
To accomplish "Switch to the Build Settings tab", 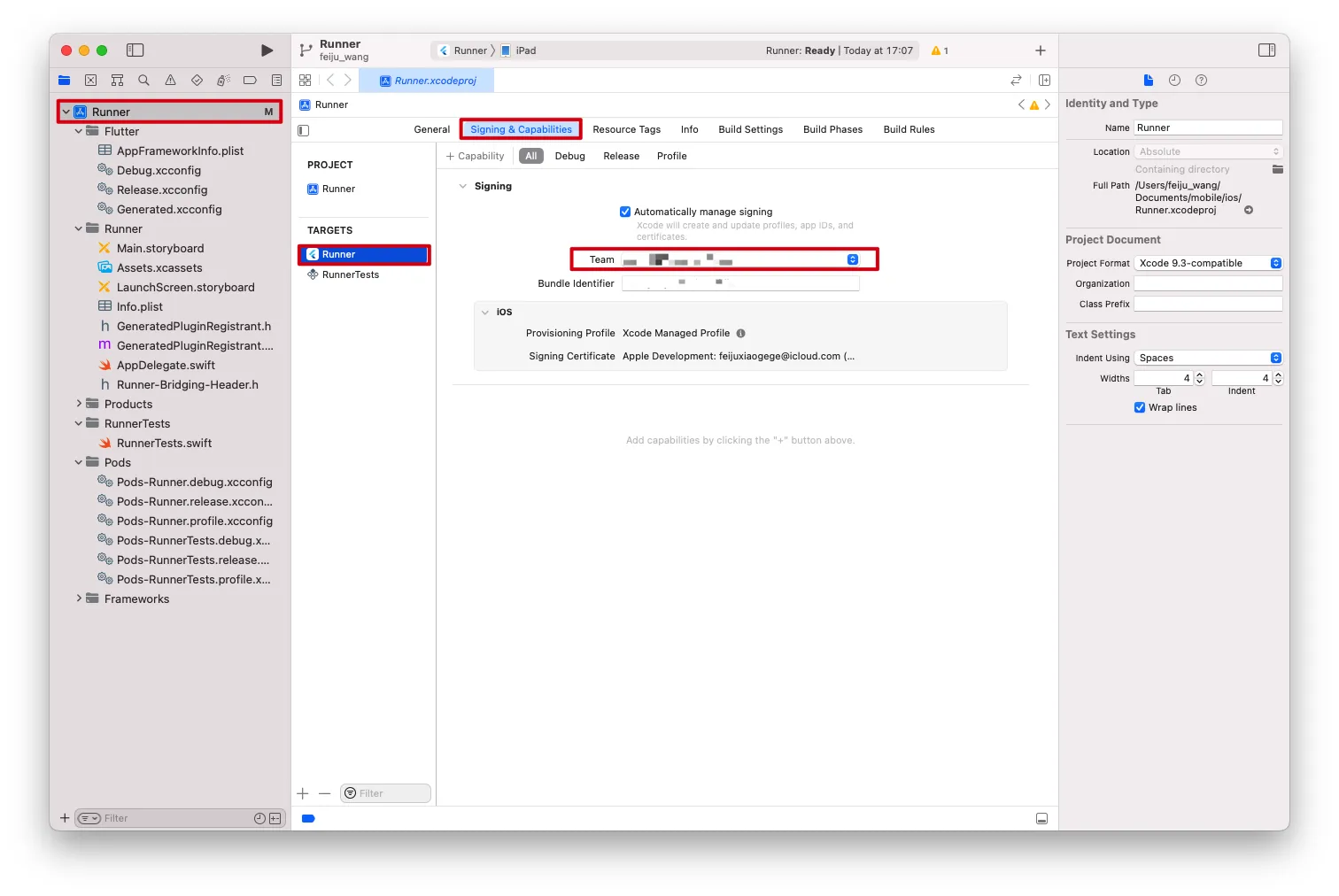I will click(x=751, y=129).
